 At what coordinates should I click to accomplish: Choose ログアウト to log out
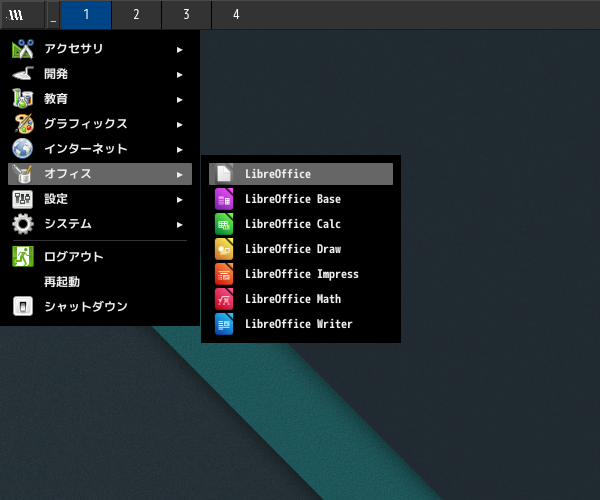(x=100, y=256)
